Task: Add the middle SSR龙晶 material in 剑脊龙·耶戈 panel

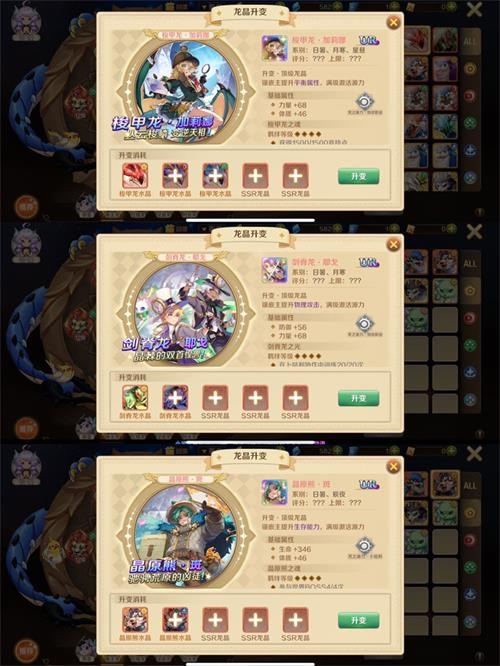Action: [x=255, y=398]
